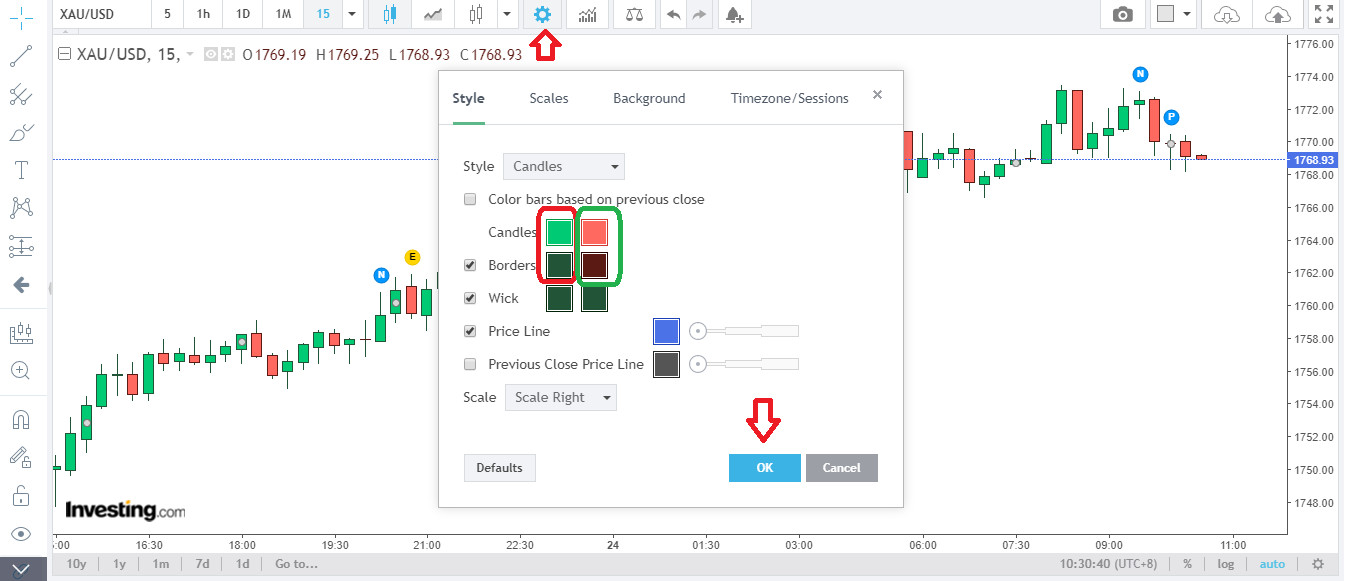
Task: Switch to area chart type
Action: click(x=433, y=14)
